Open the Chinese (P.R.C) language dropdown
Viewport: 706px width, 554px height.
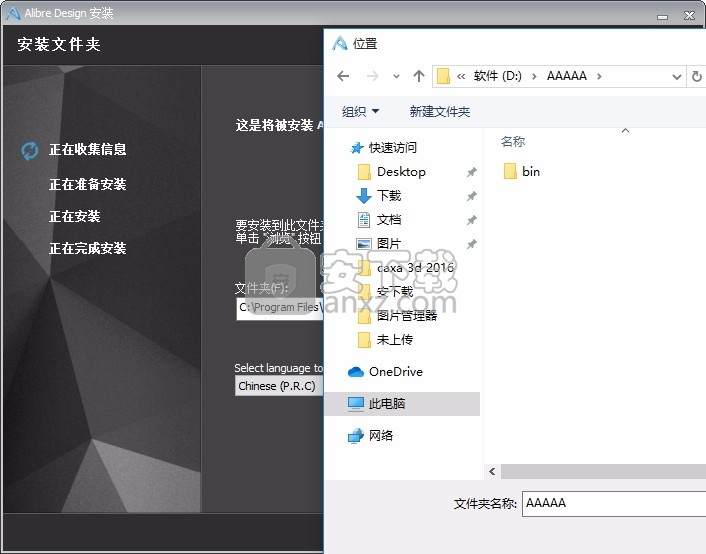pyautogui.click(x=279, y=386)
